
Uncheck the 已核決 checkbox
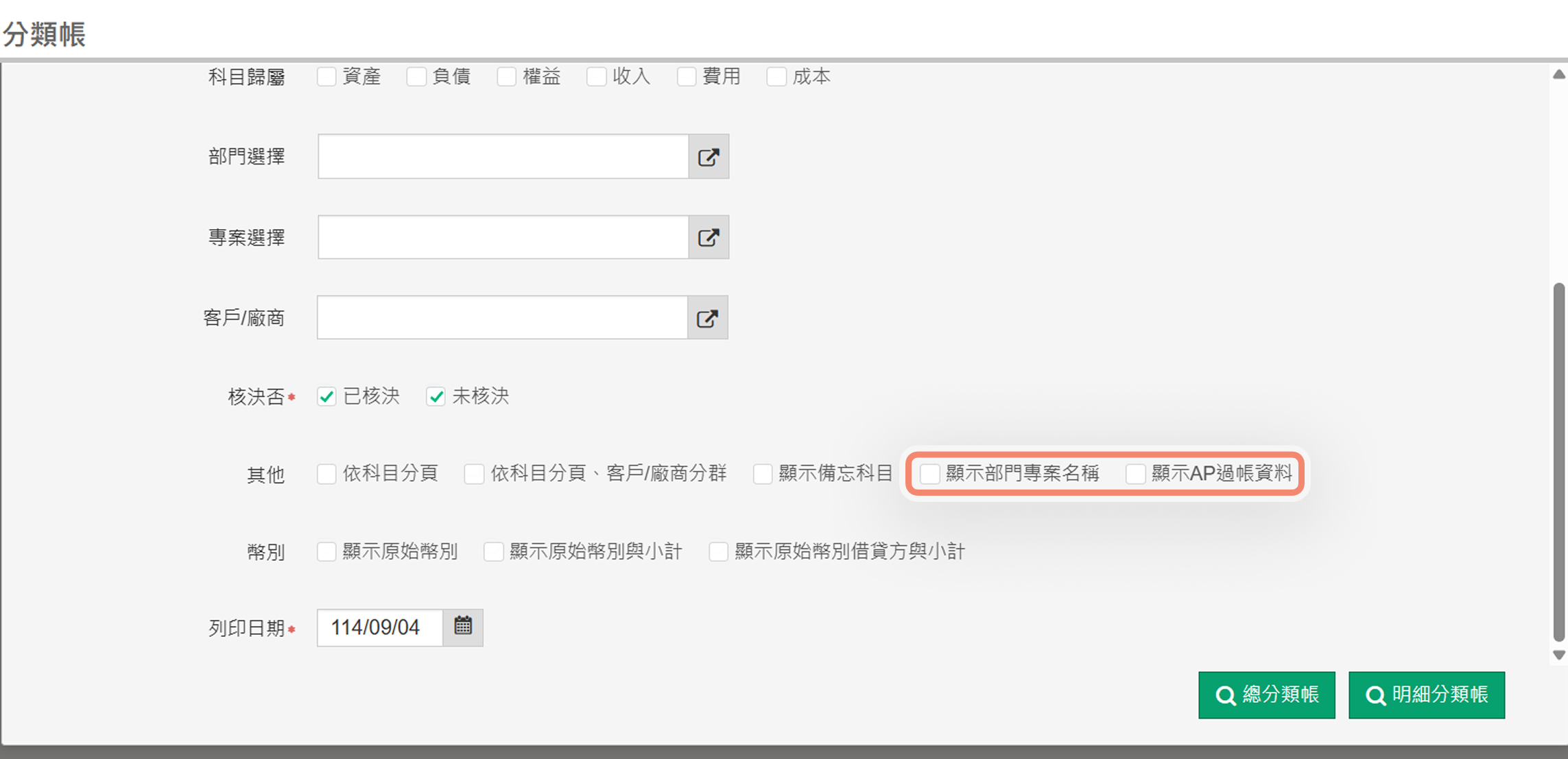click(x=326, y=396)
